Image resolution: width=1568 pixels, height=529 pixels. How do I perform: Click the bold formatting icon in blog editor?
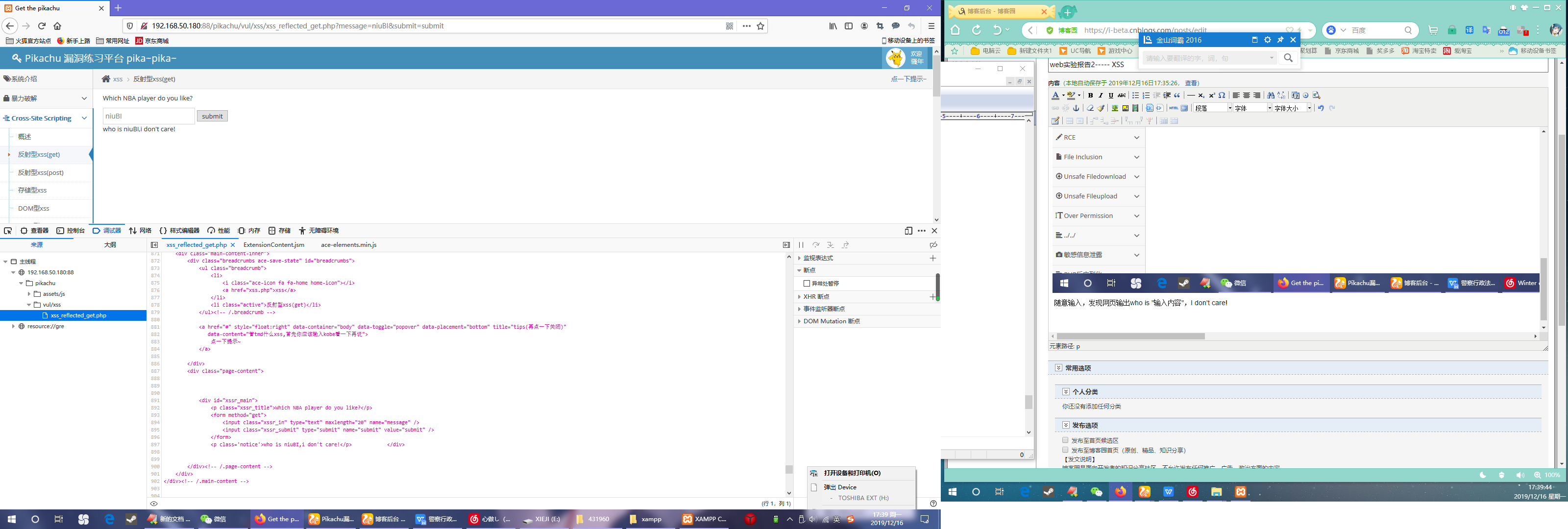(x=1090, y=96)
